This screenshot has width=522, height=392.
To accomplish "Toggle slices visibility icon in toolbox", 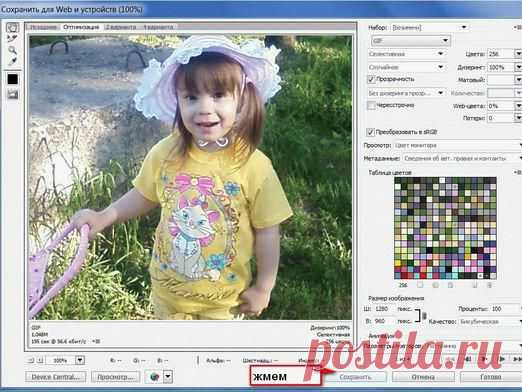I will (13, 95).
